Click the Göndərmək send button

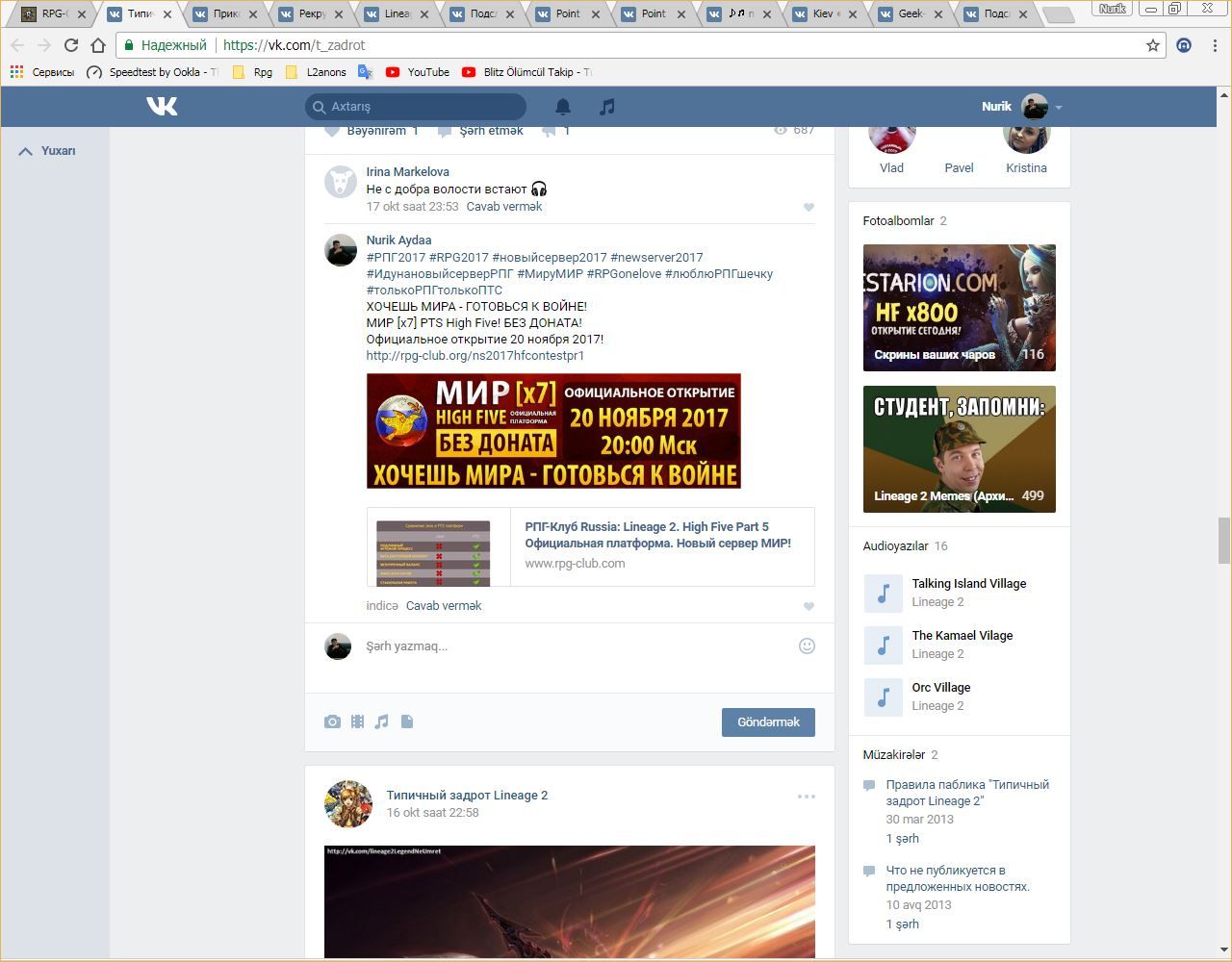coord(768,722)
